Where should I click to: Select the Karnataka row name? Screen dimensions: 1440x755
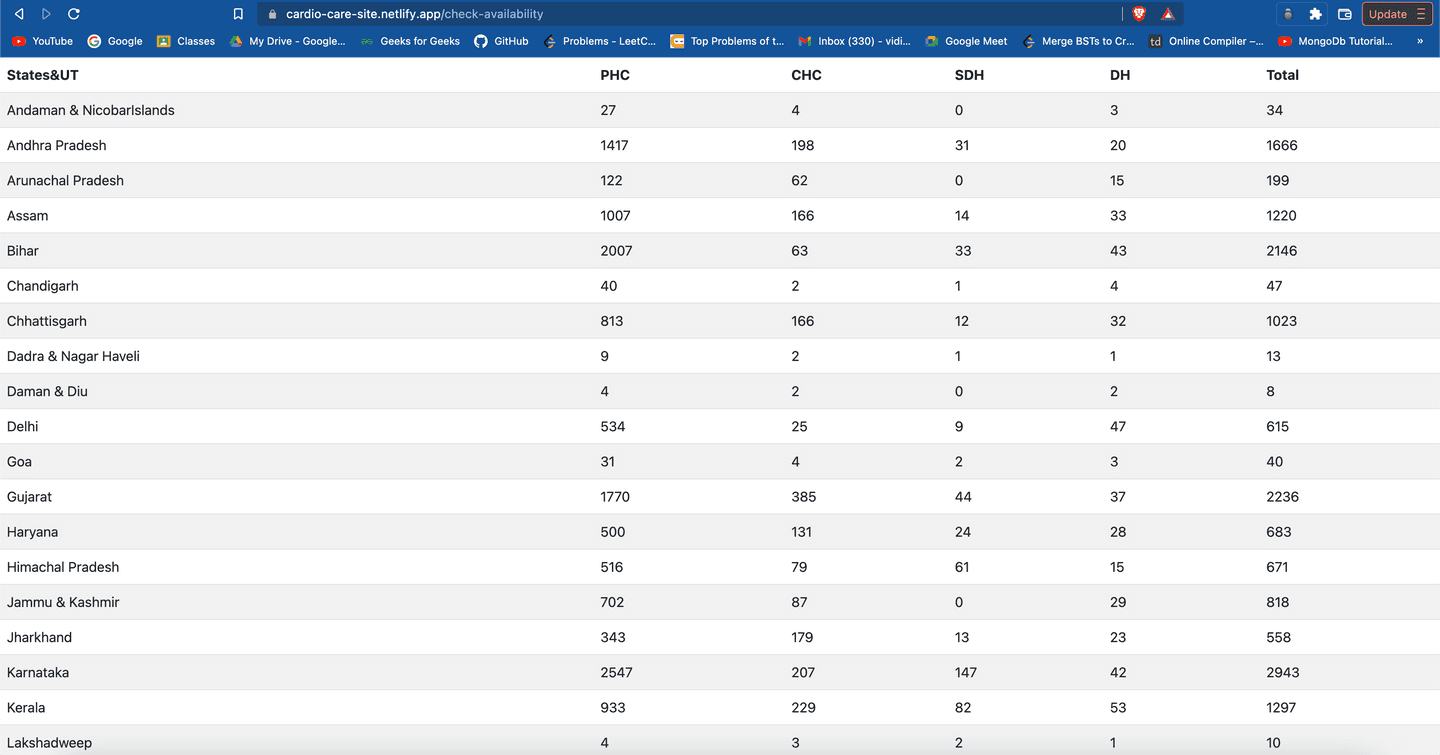pos(38,672)
